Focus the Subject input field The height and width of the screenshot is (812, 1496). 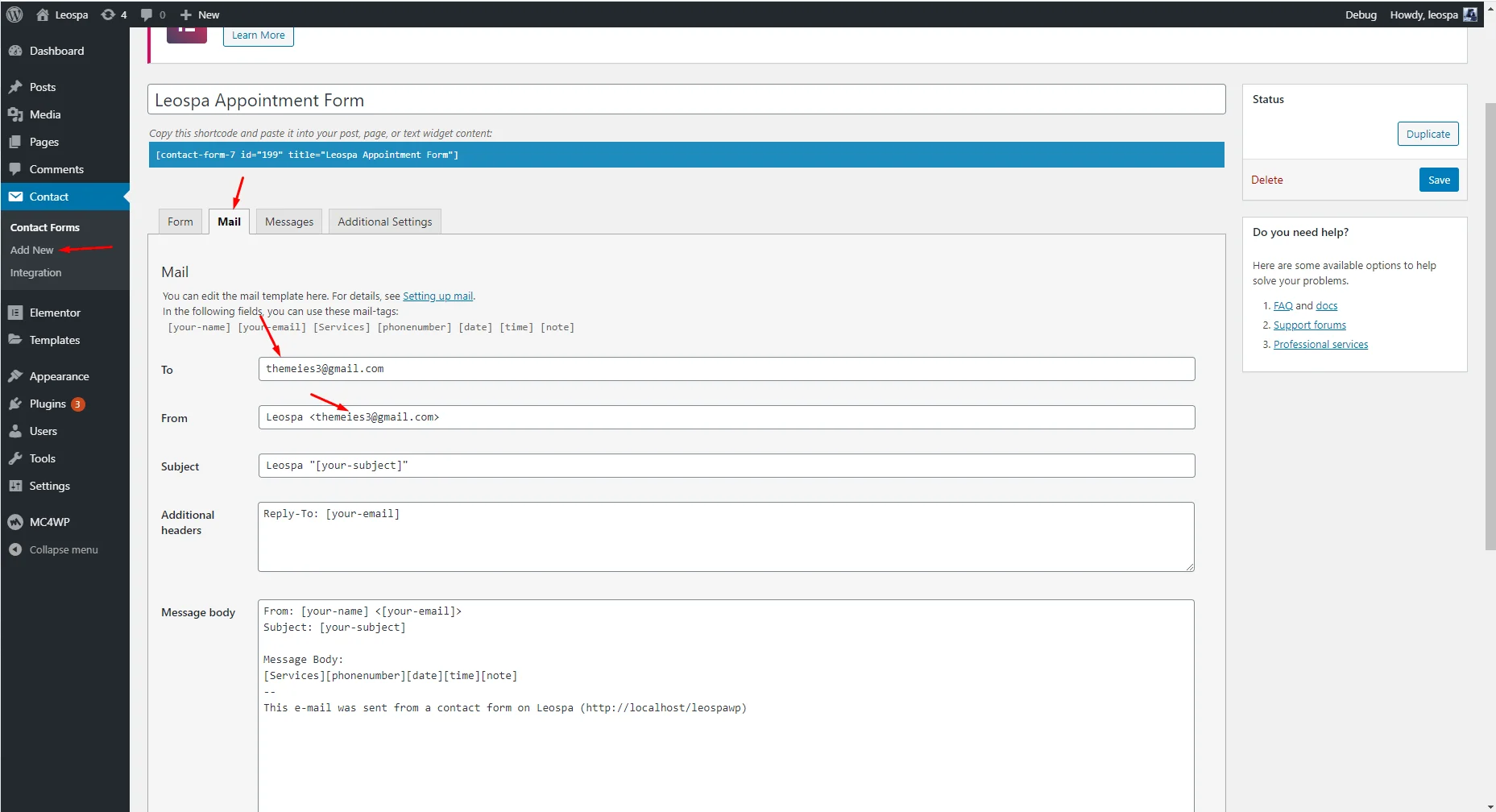tap(726, 466)
